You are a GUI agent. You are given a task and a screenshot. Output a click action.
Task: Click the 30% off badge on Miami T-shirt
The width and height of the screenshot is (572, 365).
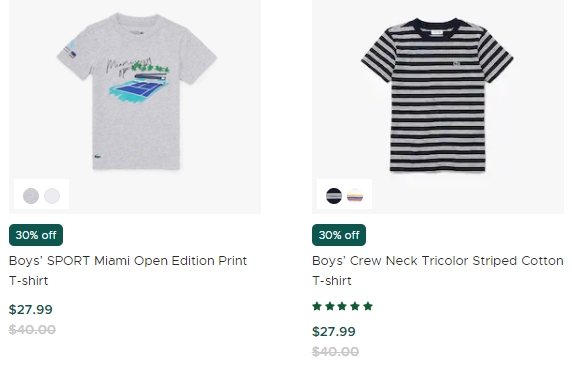[36, 235]
